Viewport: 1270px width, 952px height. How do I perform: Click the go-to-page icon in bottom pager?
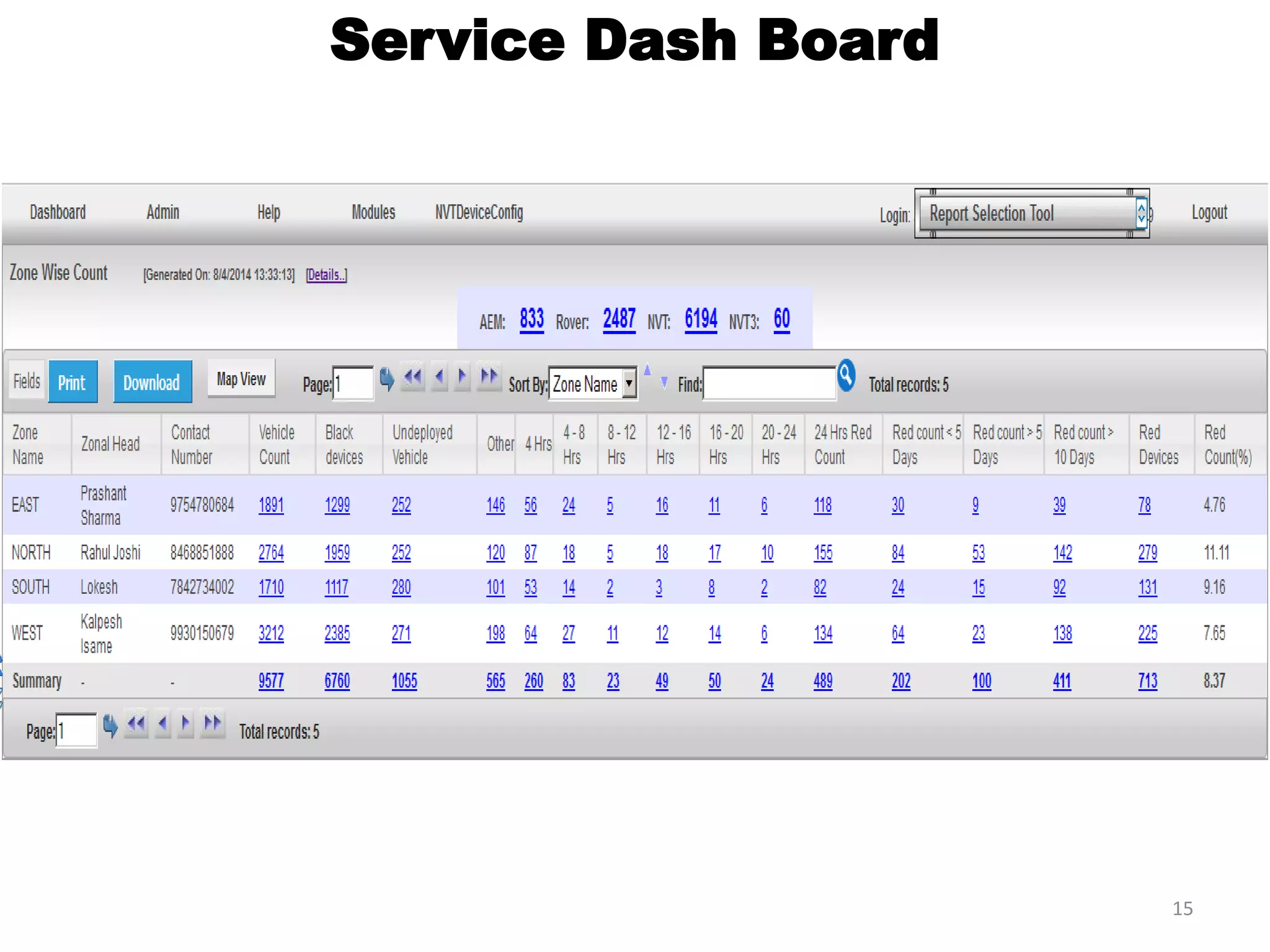(110, 726)
